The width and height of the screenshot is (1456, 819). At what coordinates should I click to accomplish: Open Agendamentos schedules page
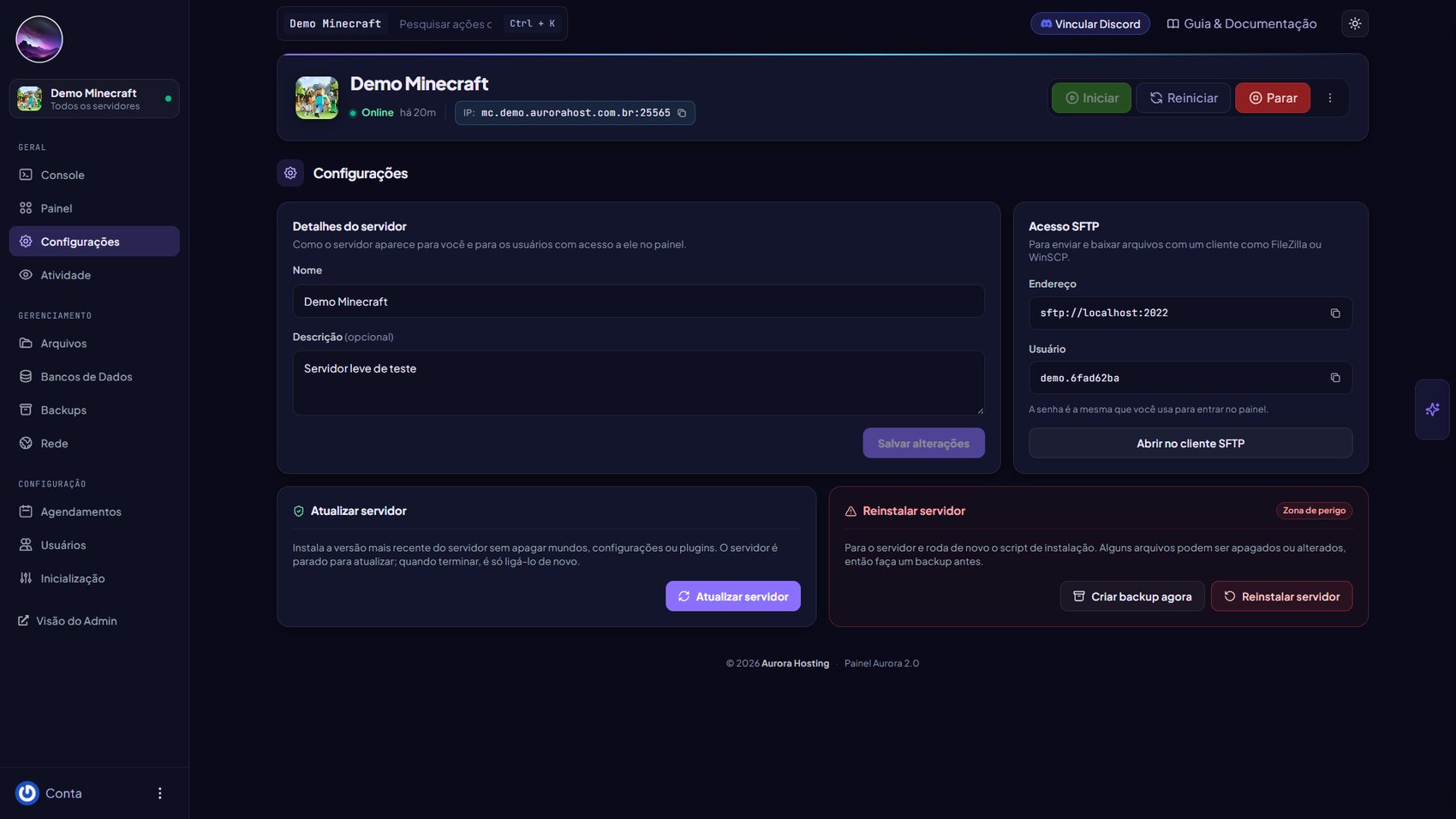click(x=94, y=511)
